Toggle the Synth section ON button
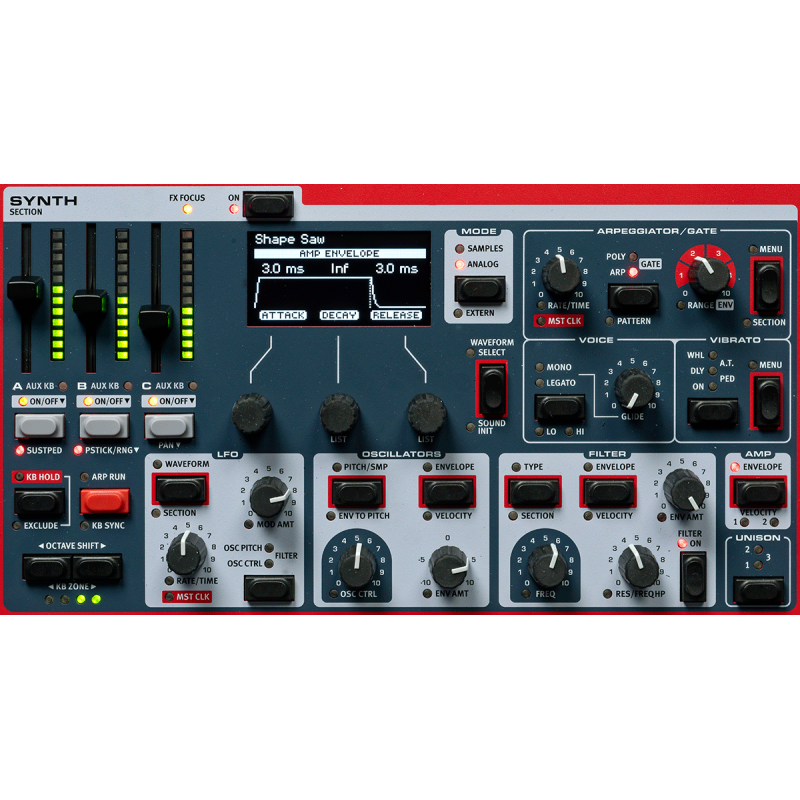Viewport: 800px width, 800px height. pos(268,205)
